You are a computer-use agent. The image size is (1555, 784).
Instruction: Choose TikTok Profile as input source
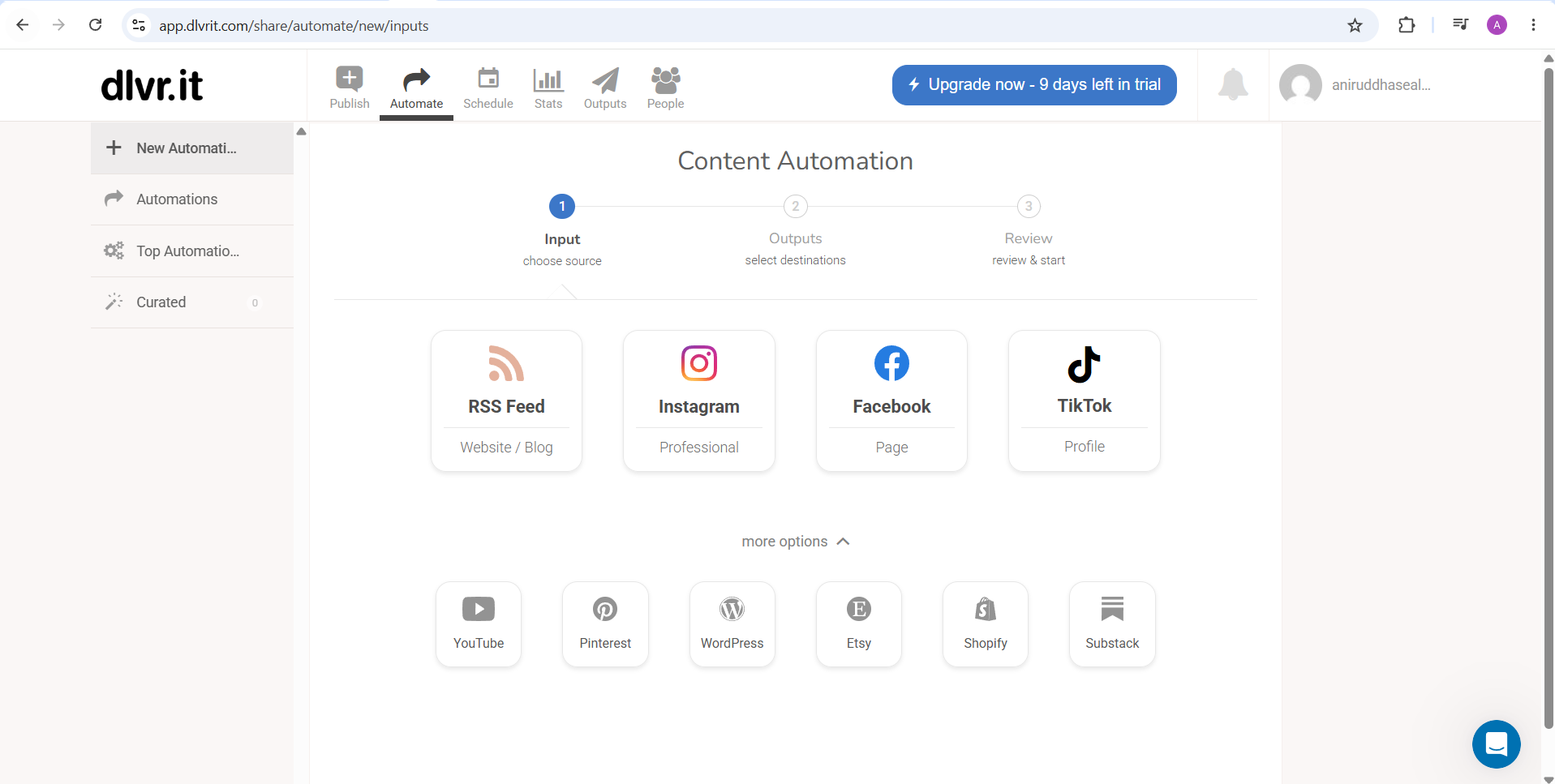[x=1085, y=401]
